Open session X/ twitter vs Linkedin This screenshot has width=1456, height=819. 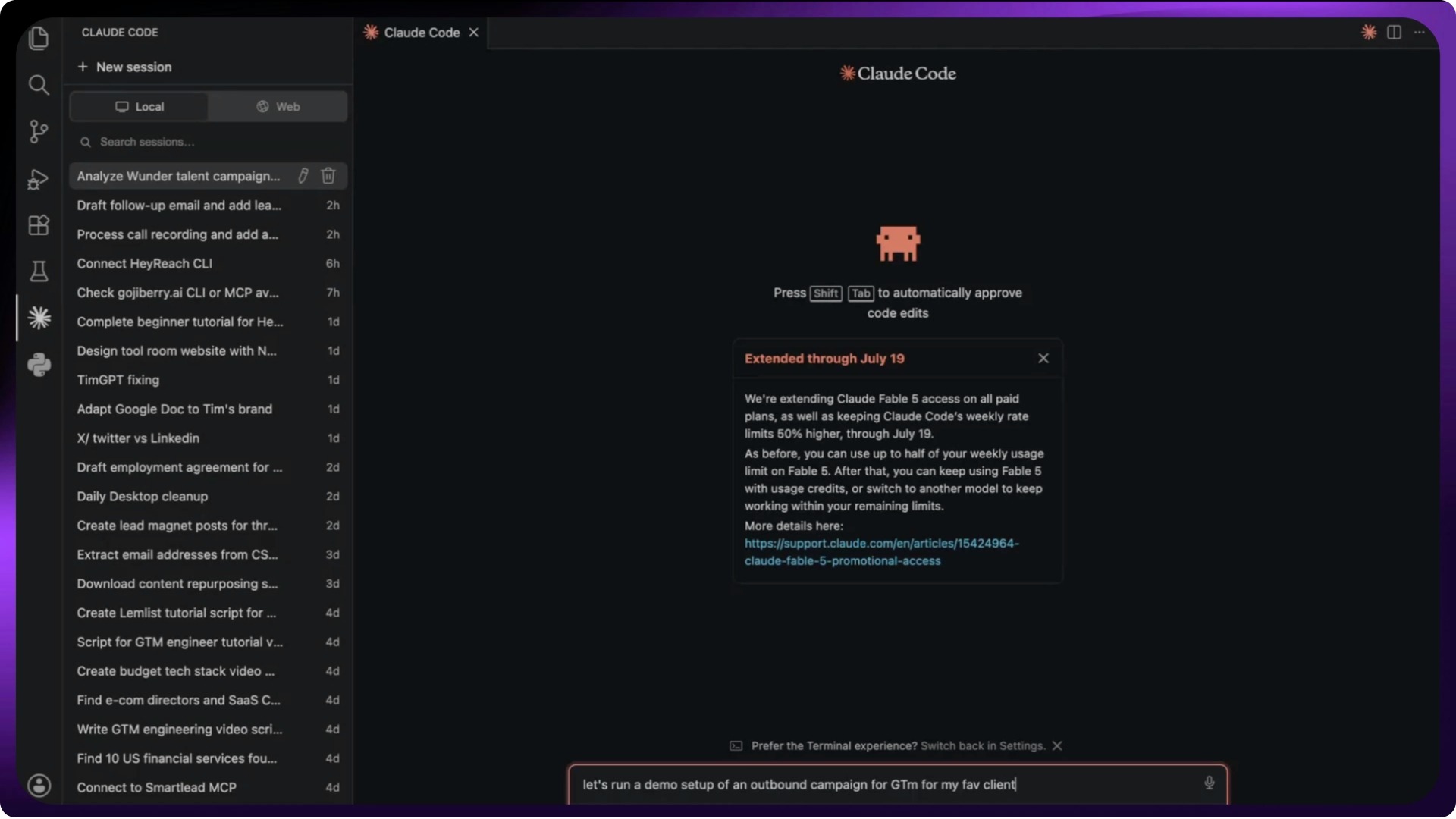click(209, 438)
